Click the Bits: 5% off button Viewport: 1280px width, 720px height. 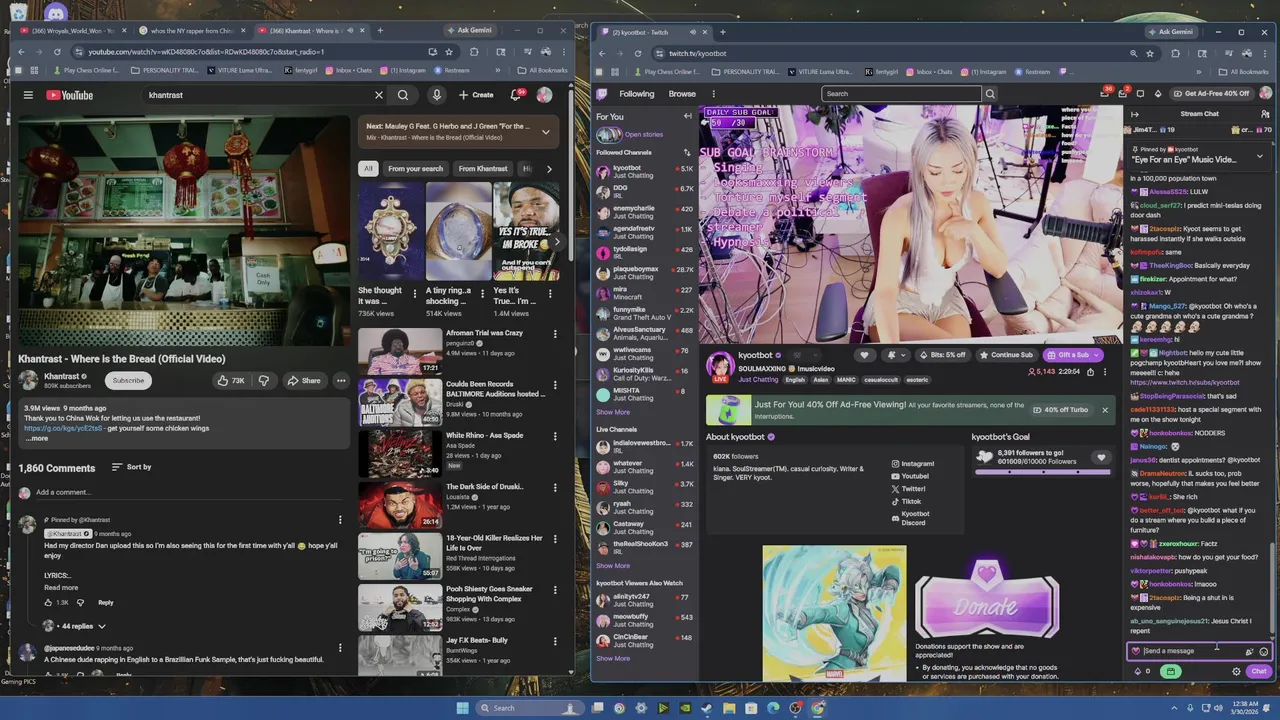(942, 355)
